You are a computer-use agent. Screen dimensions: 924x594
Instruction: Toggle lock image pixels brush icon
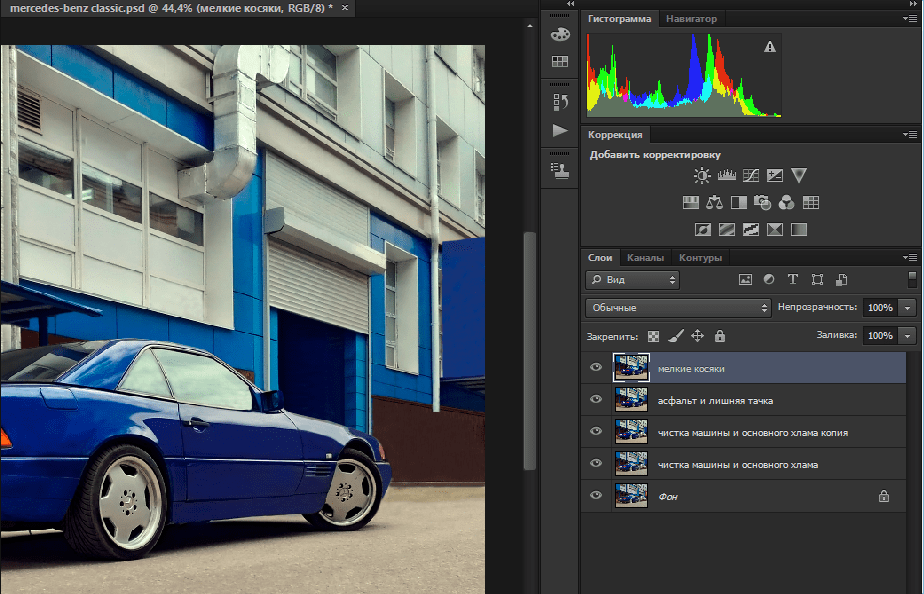[676, 336]
